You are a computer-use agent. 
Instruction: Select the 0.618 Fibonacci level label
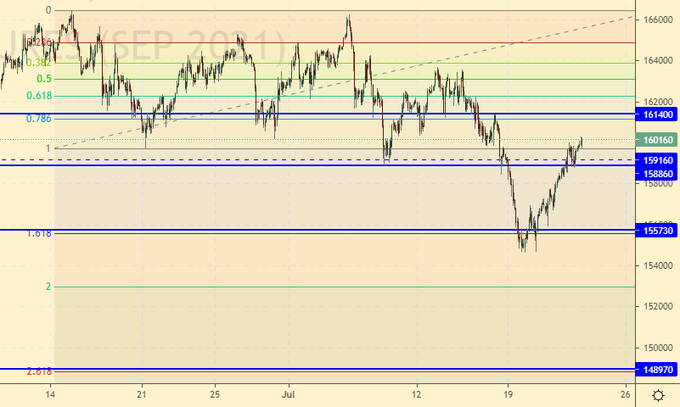(39, 96)
